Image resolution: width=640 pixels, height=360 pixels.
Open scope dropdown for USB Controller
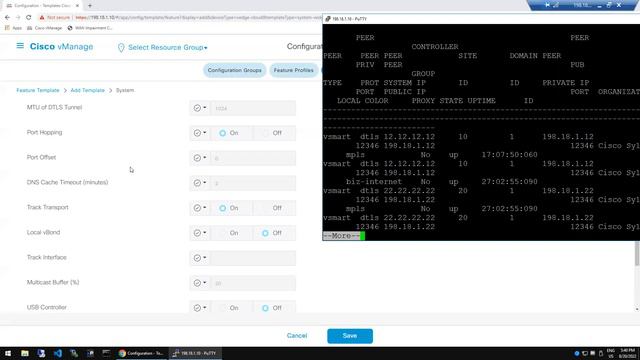point(200,308)
